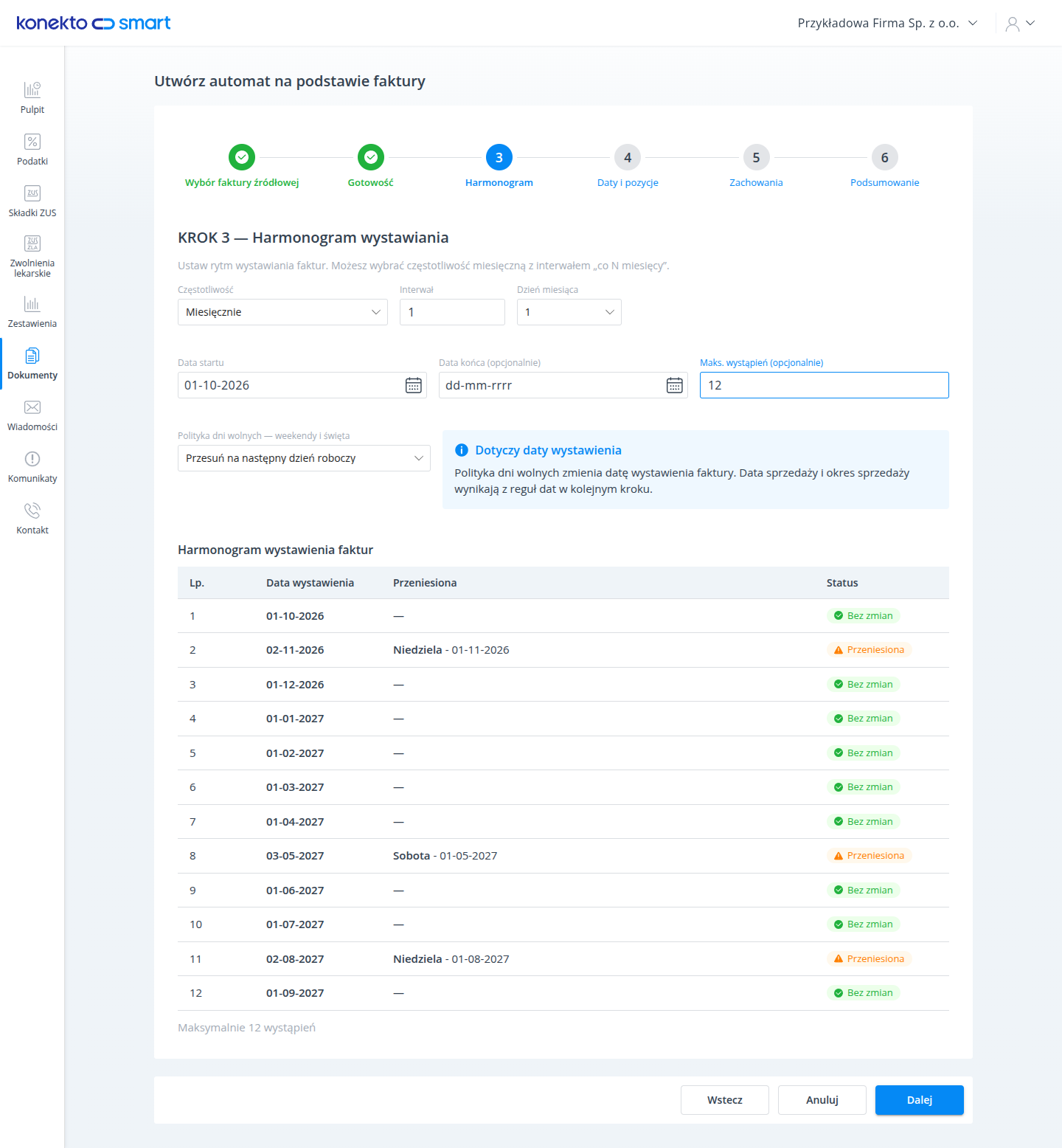Click the info icon beside Dotyczy daty wystawienia
The image size is (1062, 1148).
tap(462, 450)
